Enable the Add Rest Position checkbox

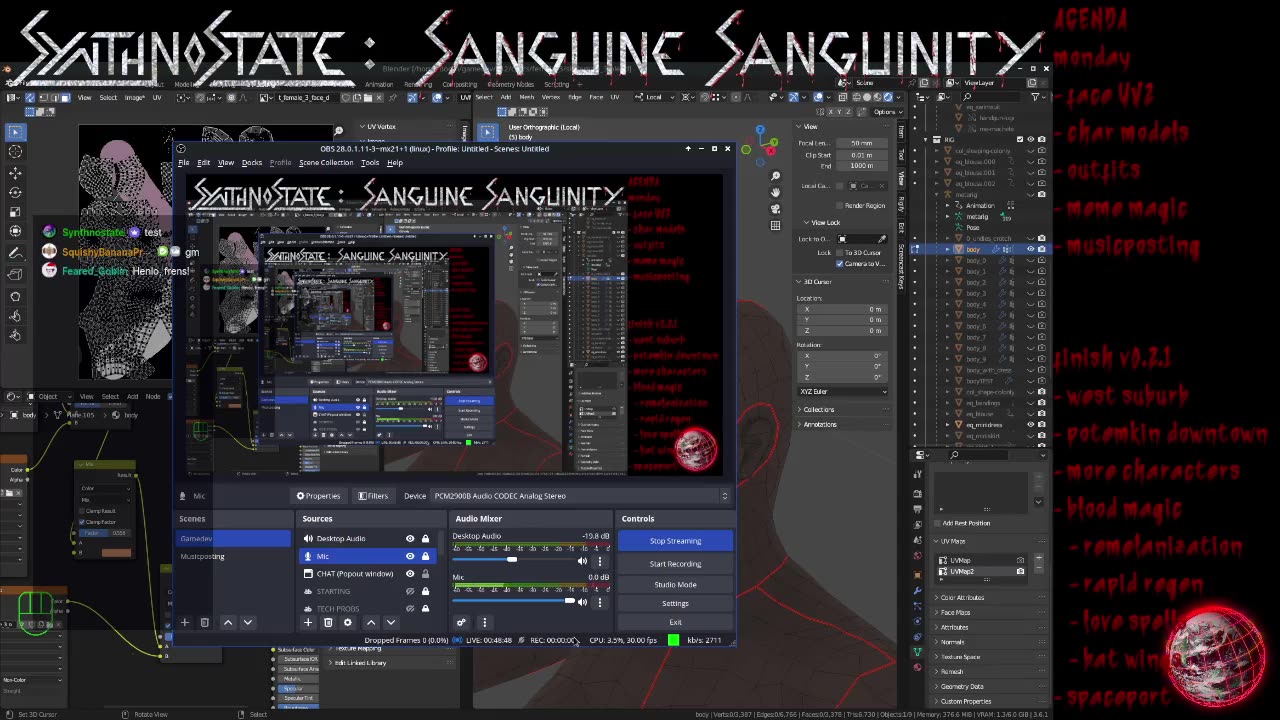(x=939, y=523)
